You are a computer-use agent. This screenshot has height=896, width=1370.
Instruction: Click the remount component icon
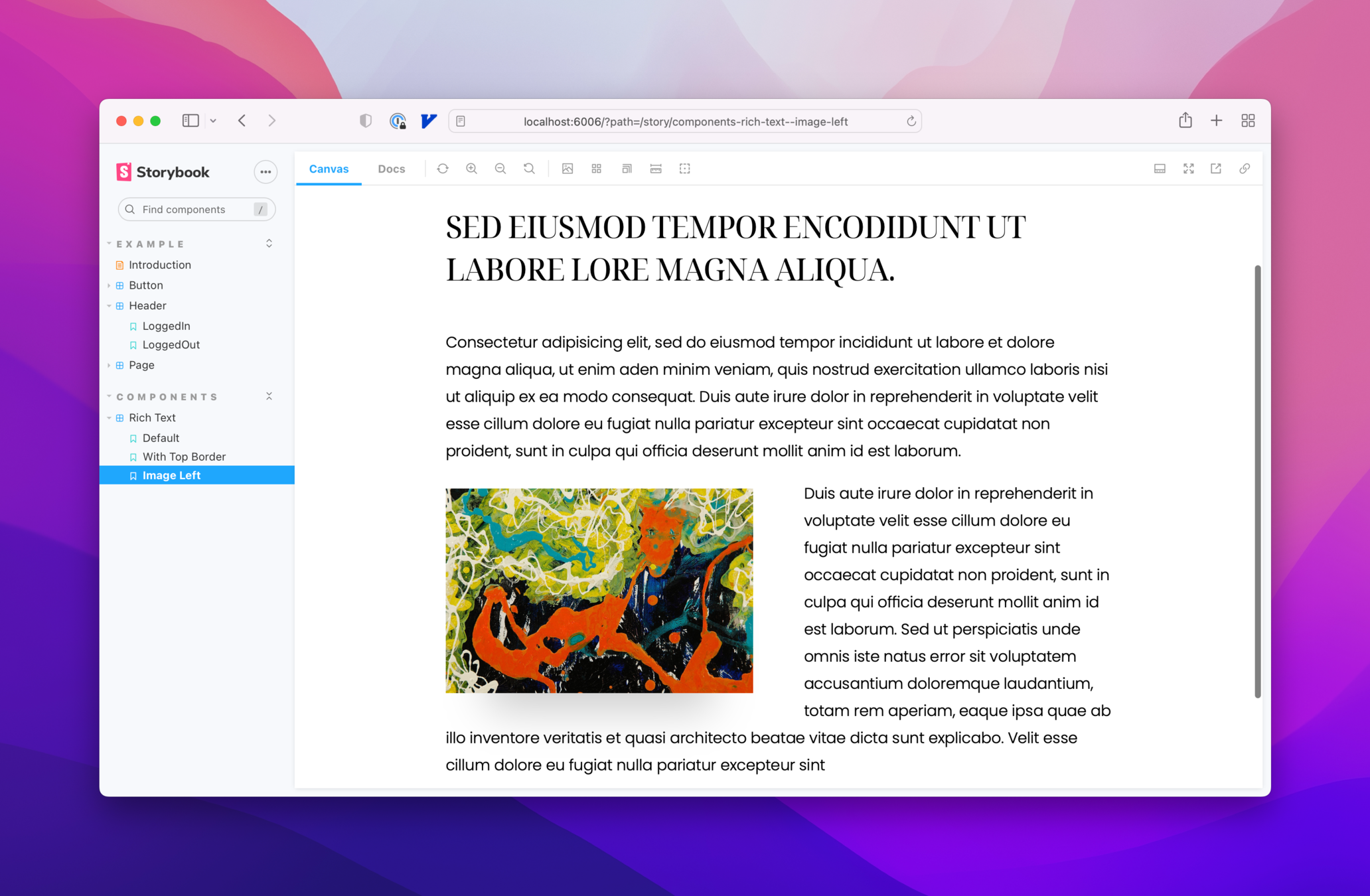click(x=443, y=169)
